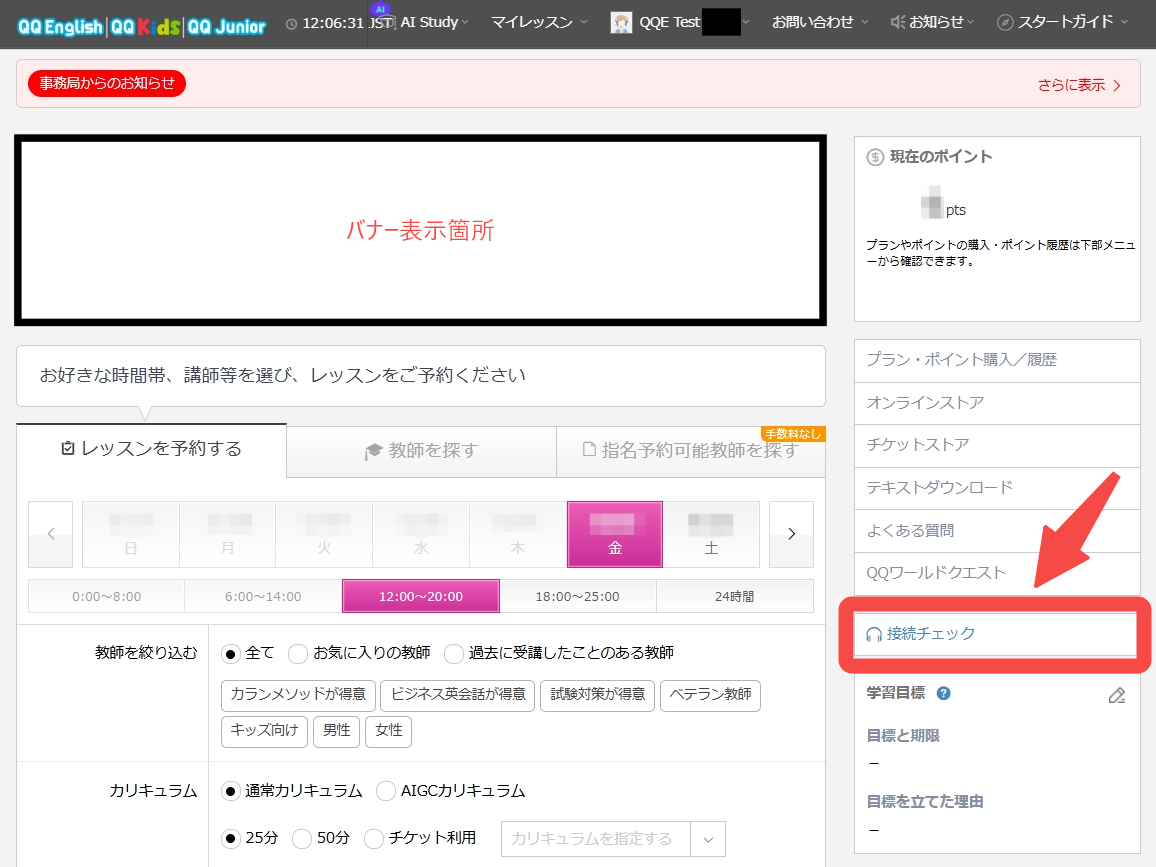Toggle カランメソッドが得意 filter tag

pos(298,695)
